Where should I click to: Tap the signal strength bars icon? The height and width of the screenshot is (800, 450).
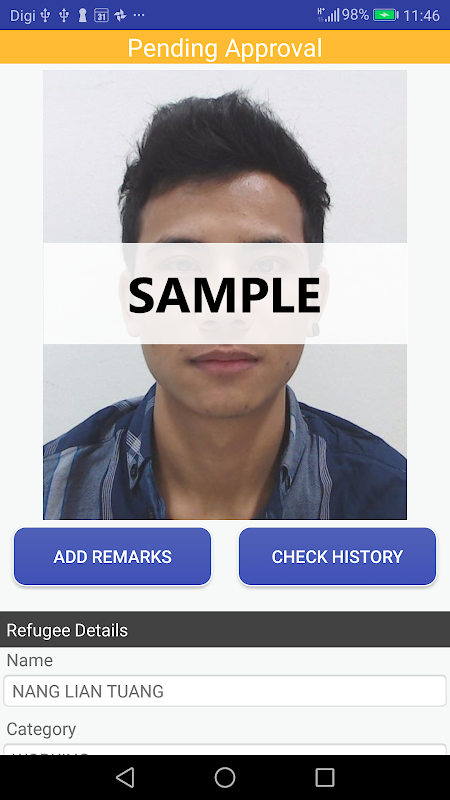tap(328, 15)
